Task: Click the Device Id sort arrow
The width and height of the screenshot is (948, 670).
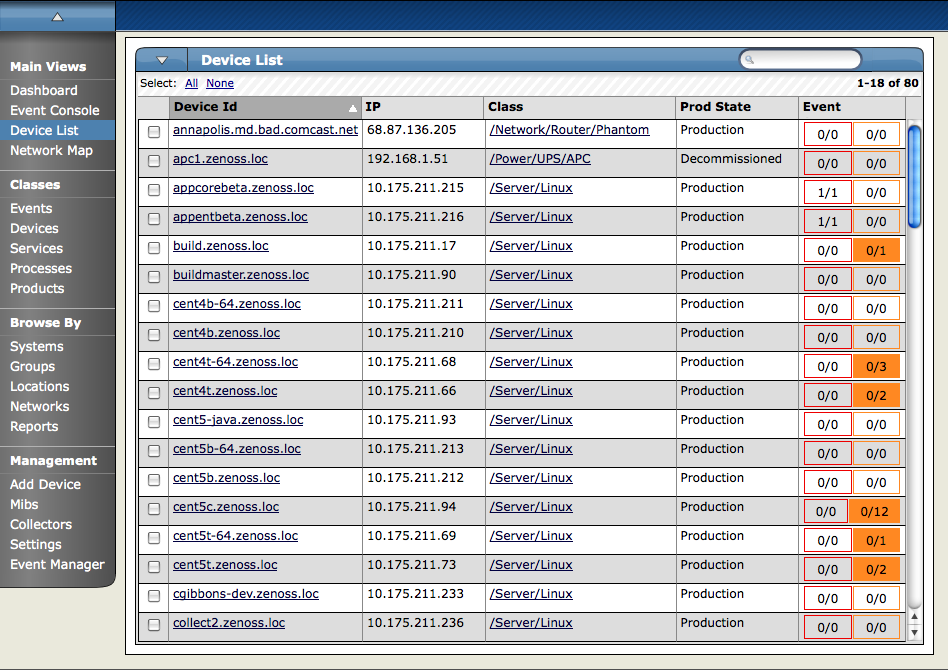Action: pyautogui.click(x=352, y=108)
